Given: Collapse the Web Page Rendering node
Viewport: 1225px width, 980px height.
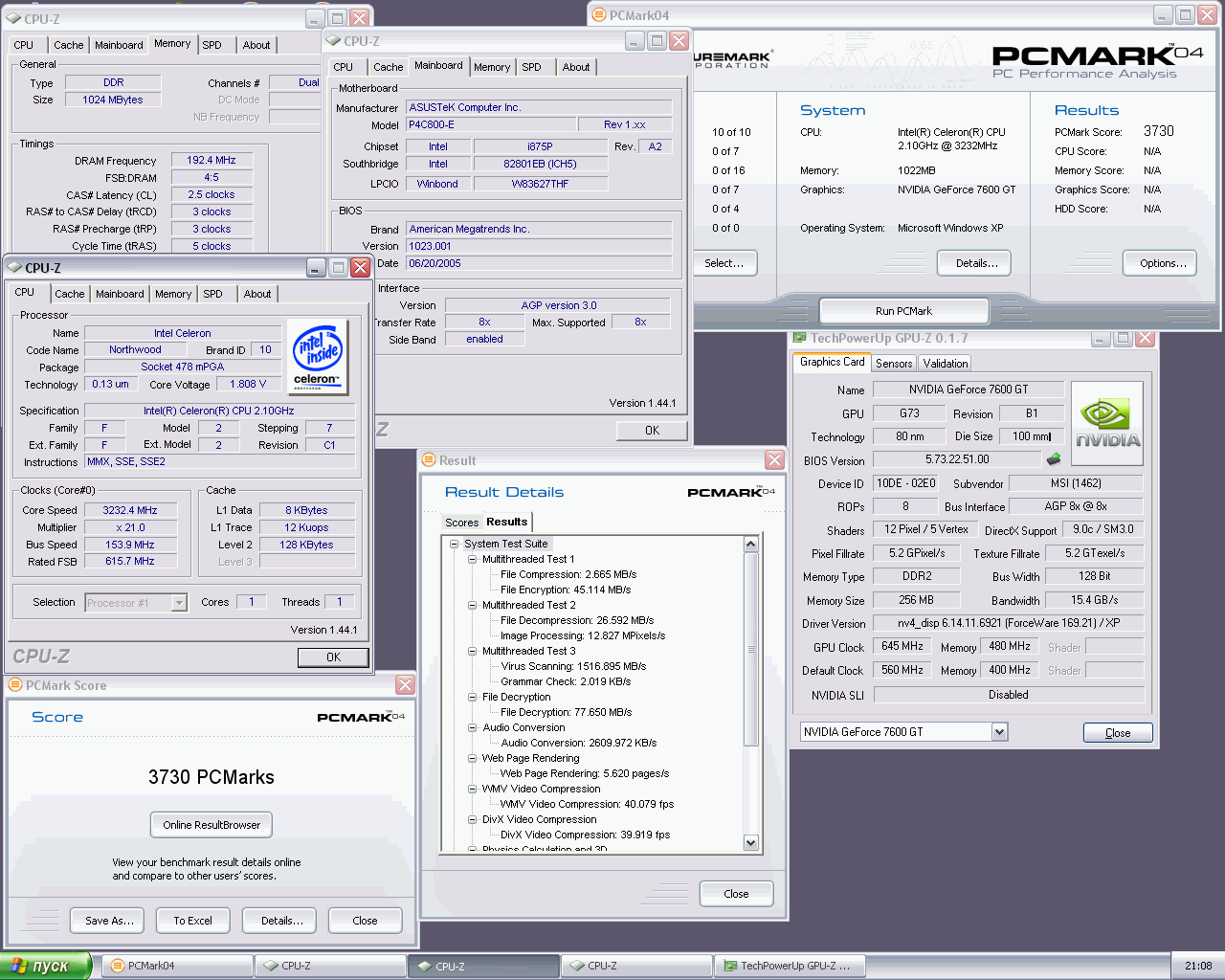Looking at the screenshot, I should point(473,758).
